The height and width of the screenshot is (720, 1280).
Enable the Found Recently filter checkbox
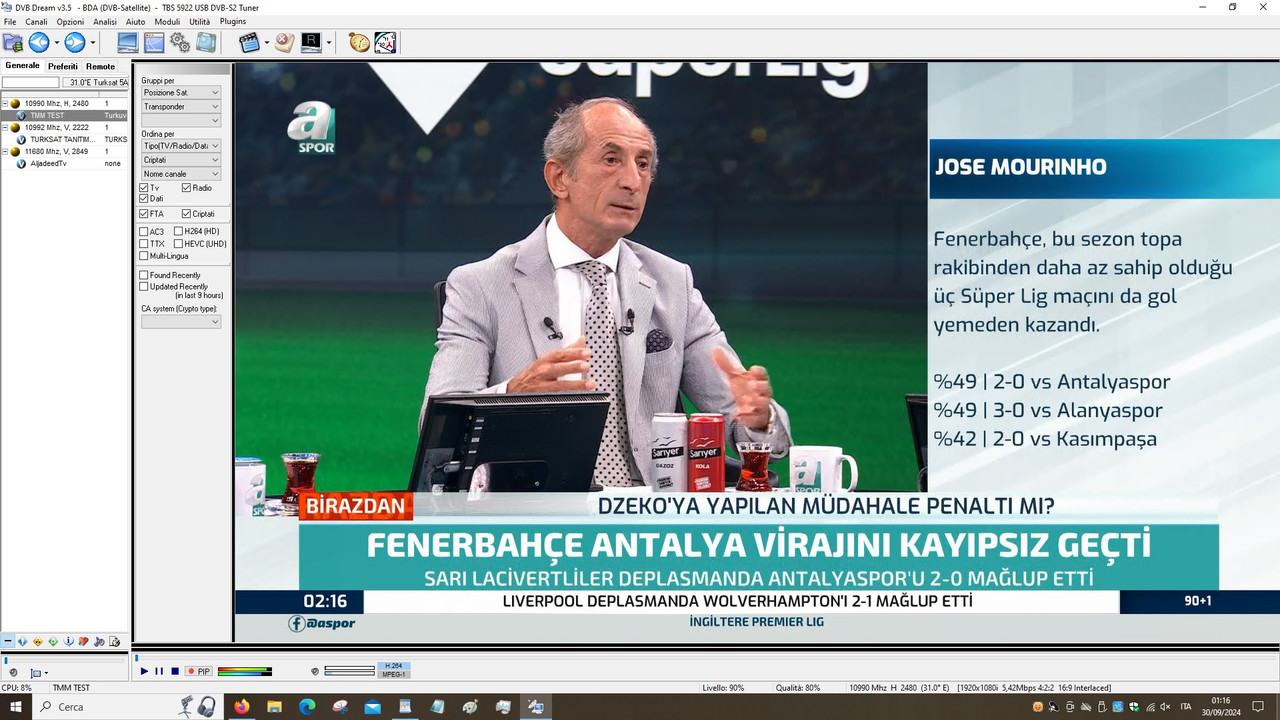[x=144, y=274]
